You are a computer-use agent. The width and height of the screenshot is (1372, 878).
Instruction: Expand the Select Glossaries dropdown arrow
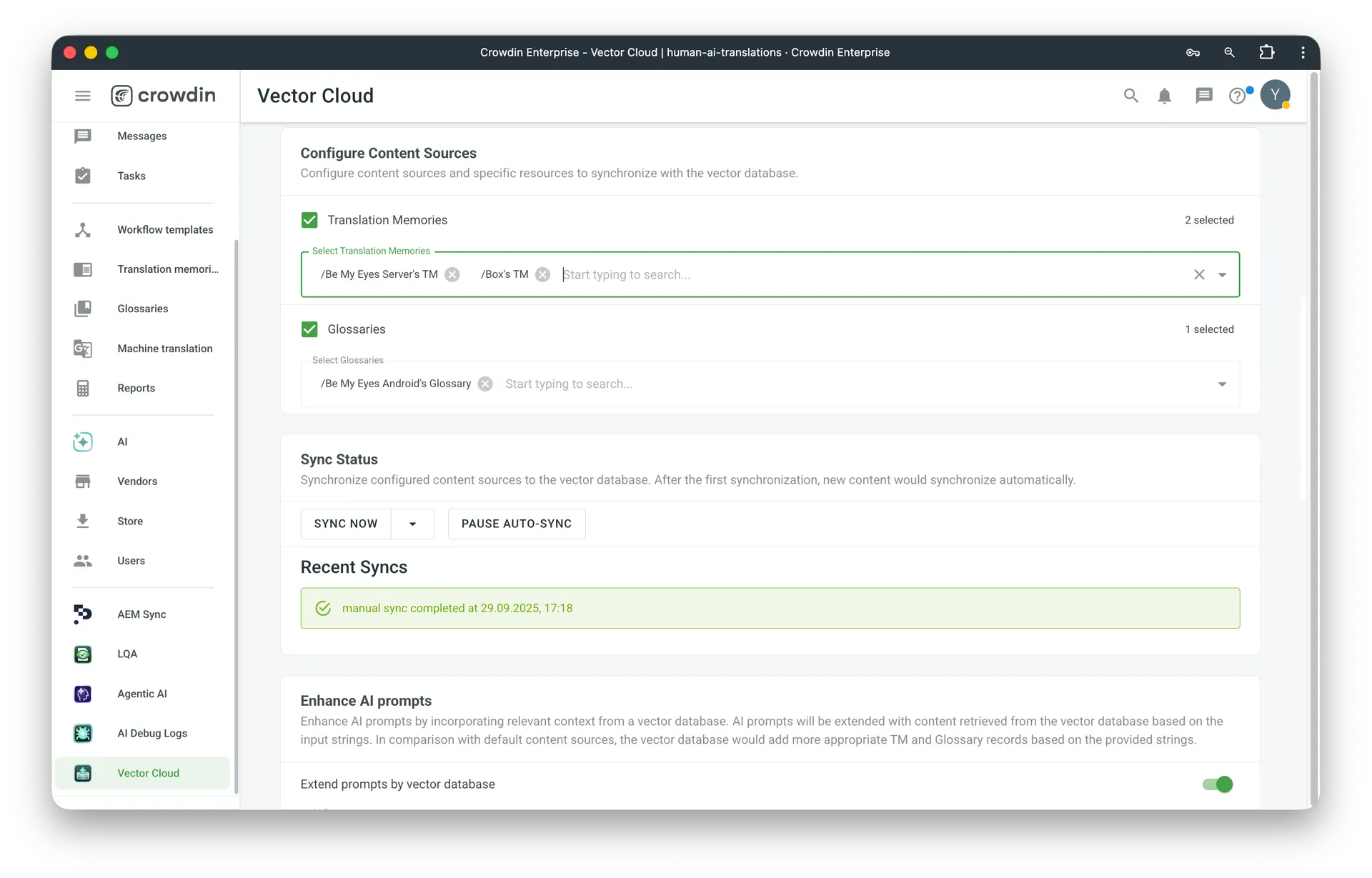click(1222, 384)
